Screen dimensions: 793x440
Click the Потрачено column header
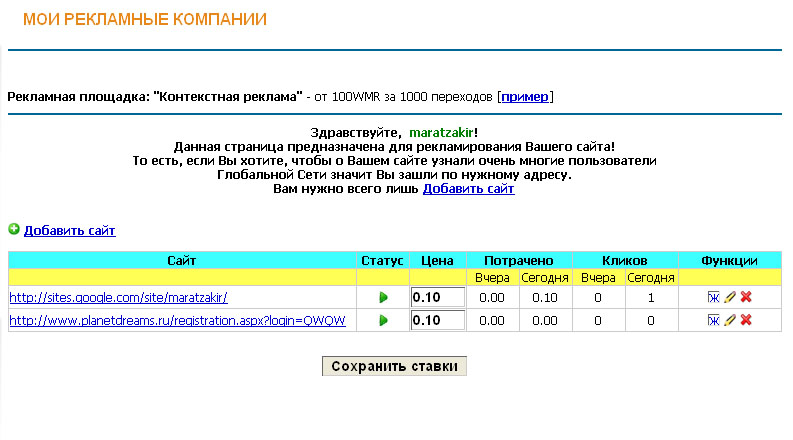click(519, 260)
